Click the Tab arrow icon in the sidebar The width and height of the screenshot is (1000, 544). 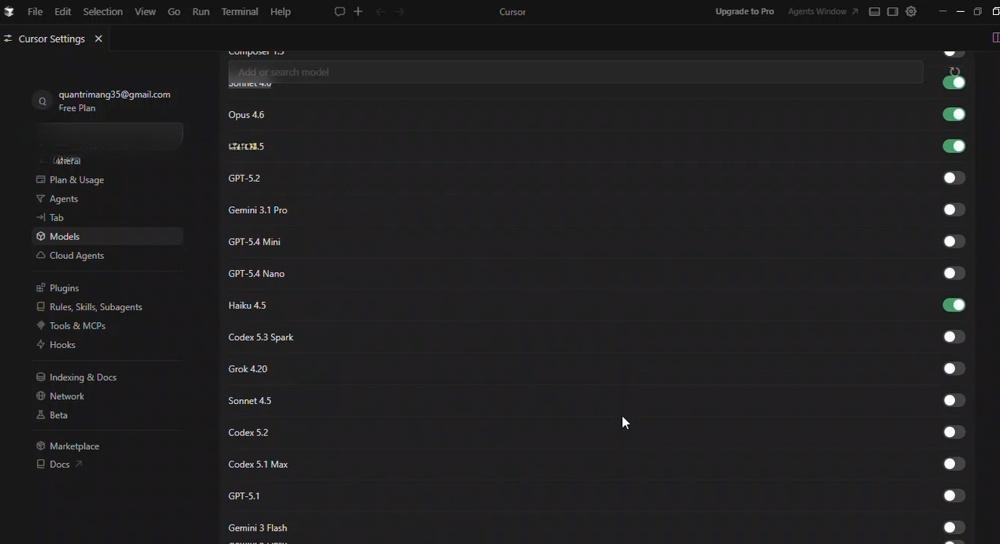[41, 217]
